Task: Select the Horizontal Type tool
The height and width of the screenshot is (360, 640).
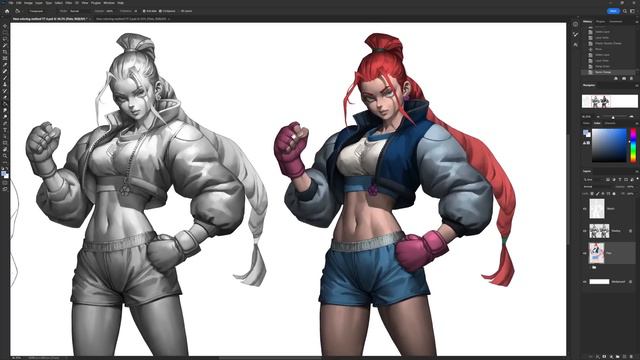Action: [5, 130]
